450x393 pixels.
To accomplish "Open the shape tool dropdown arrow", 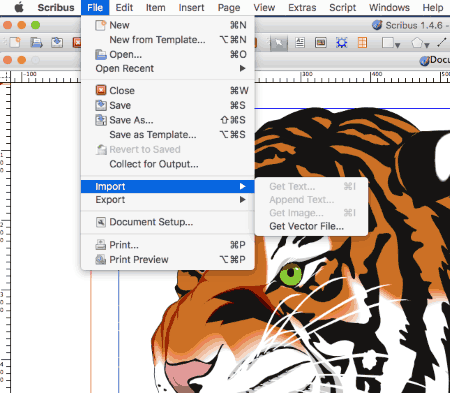I will click(x=397, y=44).
